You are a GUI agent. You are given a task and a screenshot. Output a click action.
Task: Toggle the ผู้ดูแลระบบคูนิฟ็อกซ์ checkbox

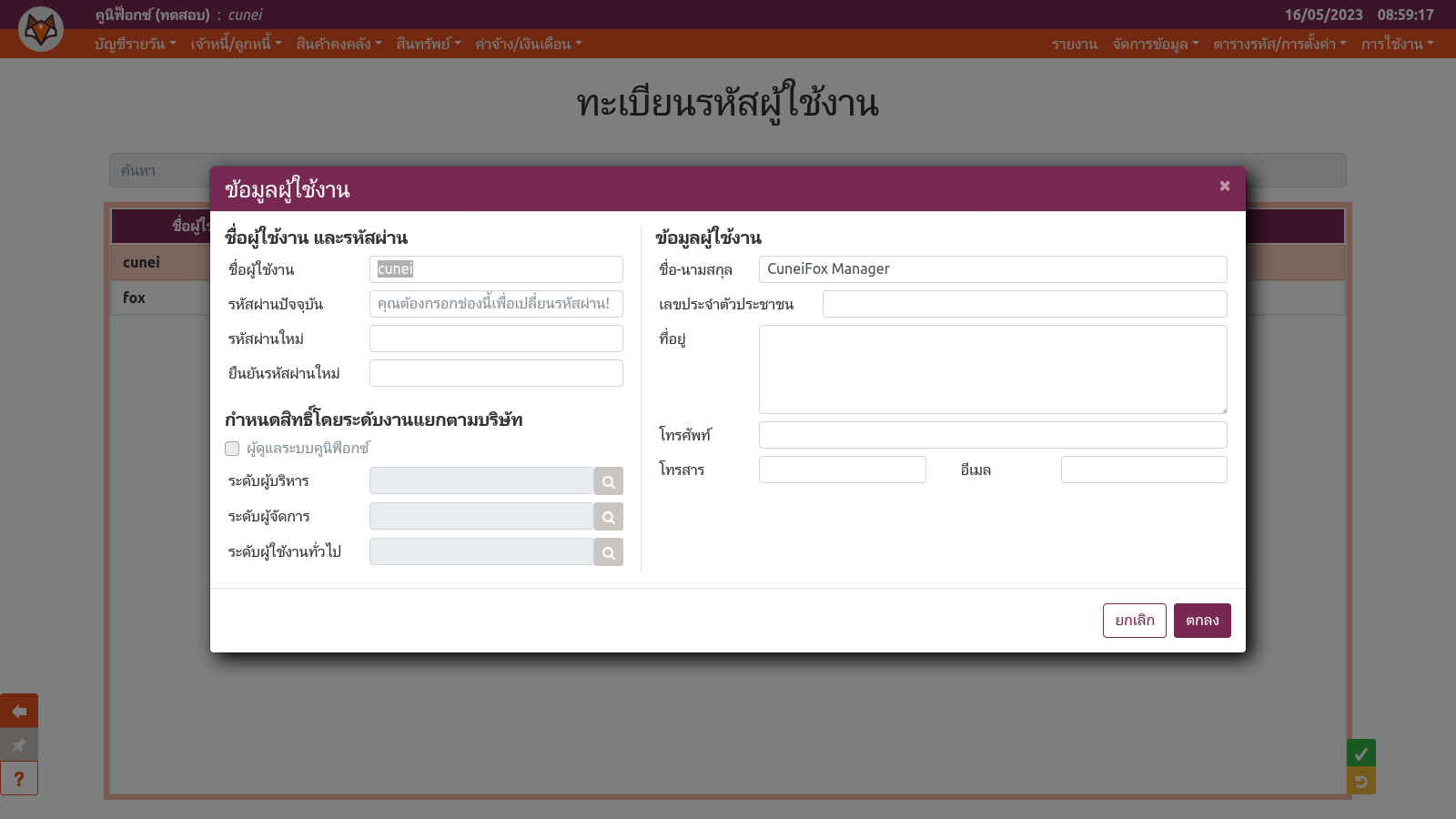tap(232, 449)
